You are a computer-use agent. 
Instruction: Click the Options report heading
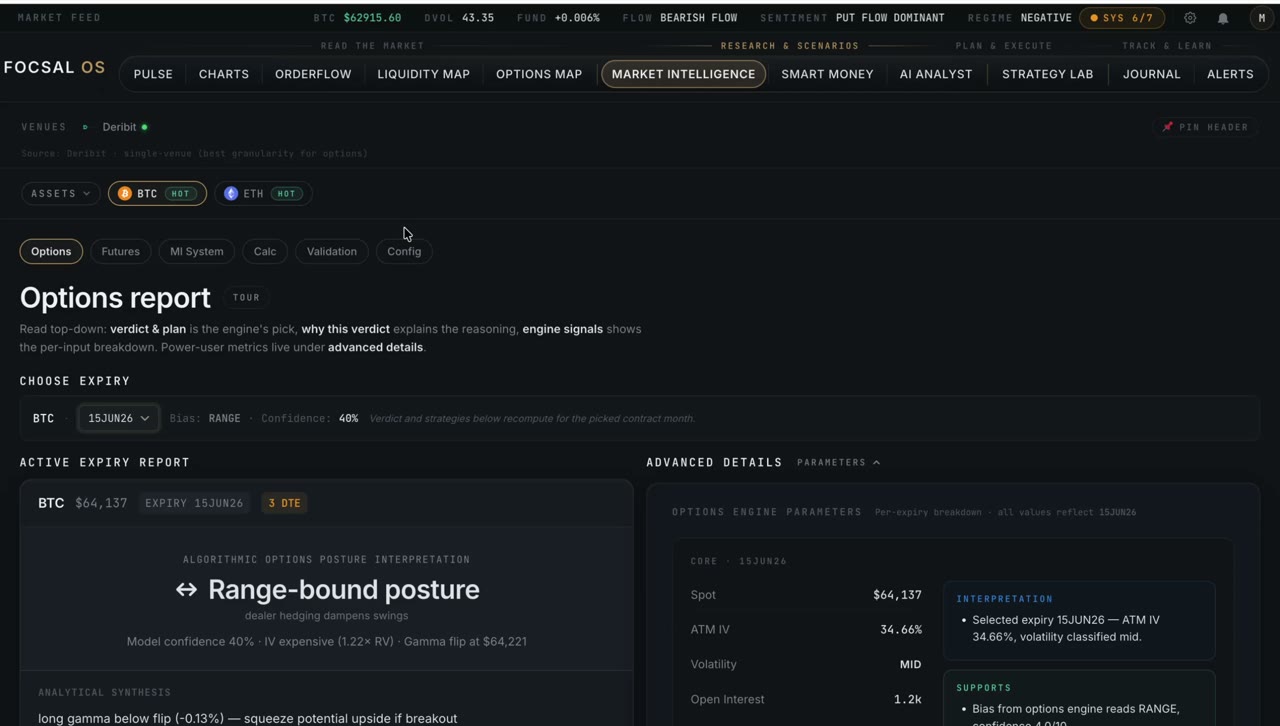pos(115,298)
